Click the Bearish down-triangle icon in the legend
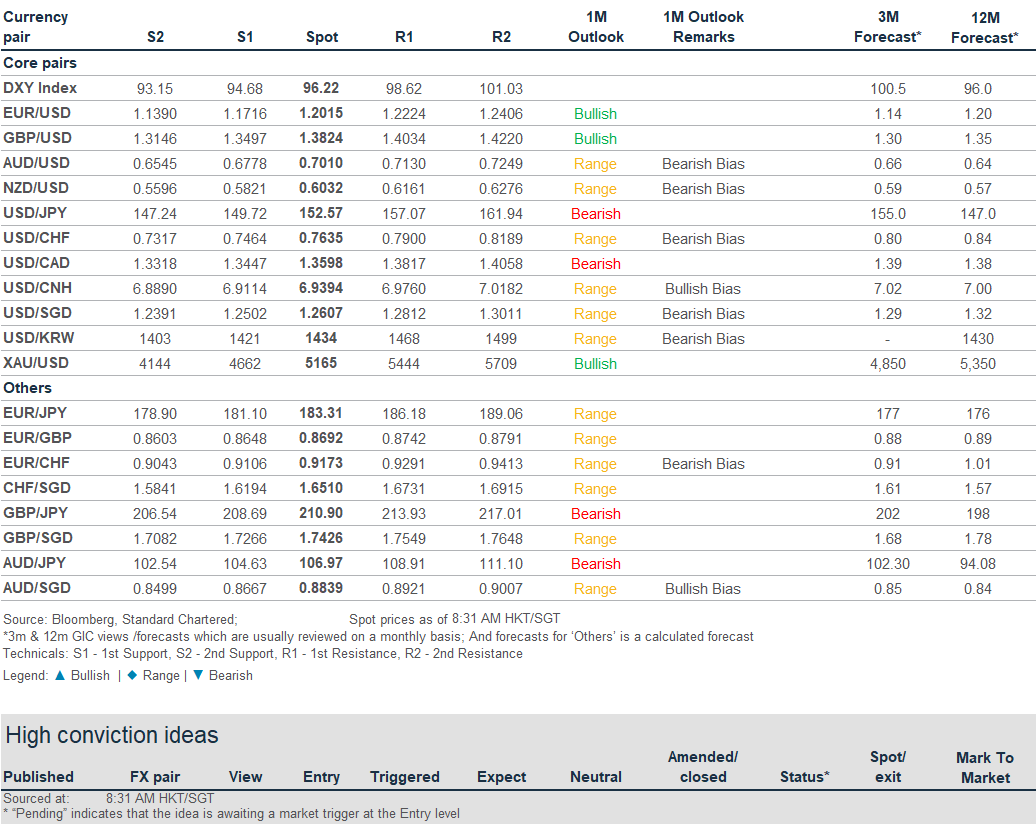Image resolution: width=1036 pixels, height=824 pixels. 197,675
